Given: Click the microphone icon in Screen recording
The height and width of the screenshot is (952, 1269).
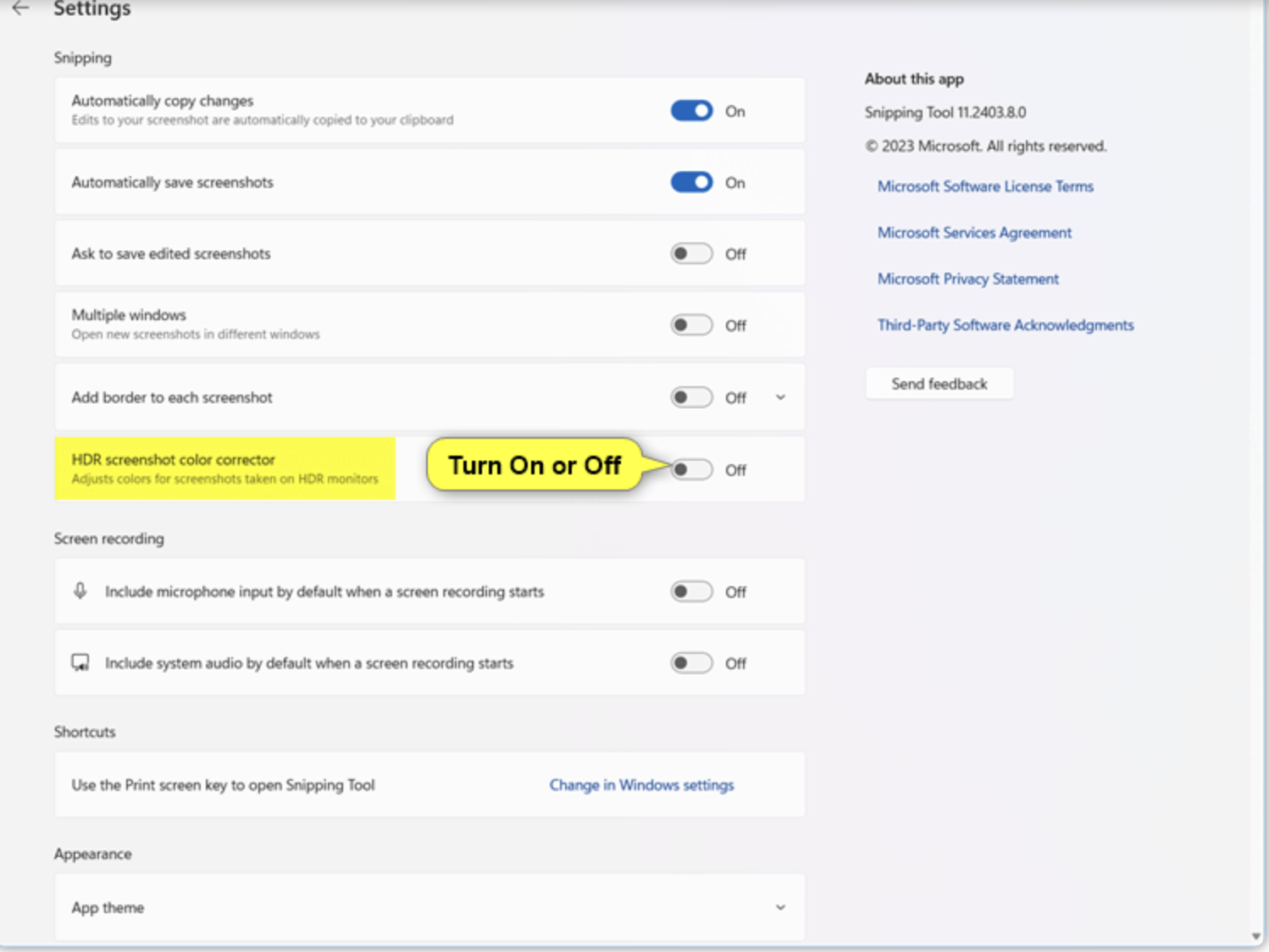Looking at the screenshot, I should coord(80,591).
